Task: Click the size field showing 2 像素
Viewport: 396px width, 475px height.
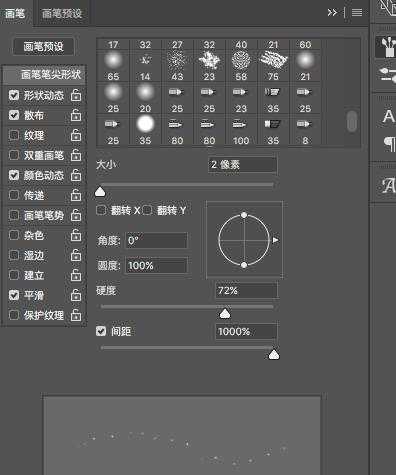Action: (242, 164)
